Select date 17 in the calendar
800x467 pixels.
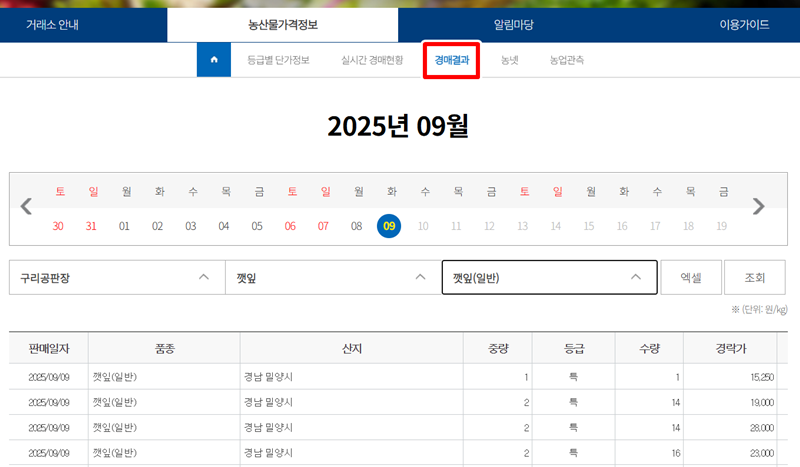coord(655,226)
